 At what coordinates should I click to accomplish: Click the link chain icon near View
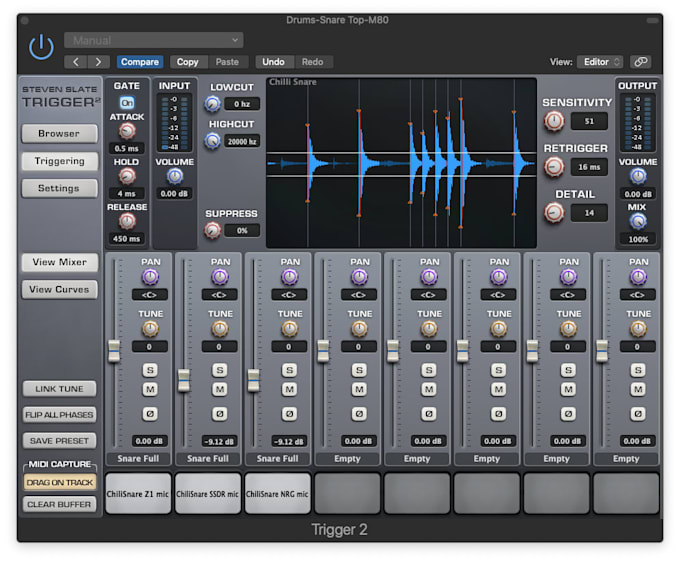641,62
